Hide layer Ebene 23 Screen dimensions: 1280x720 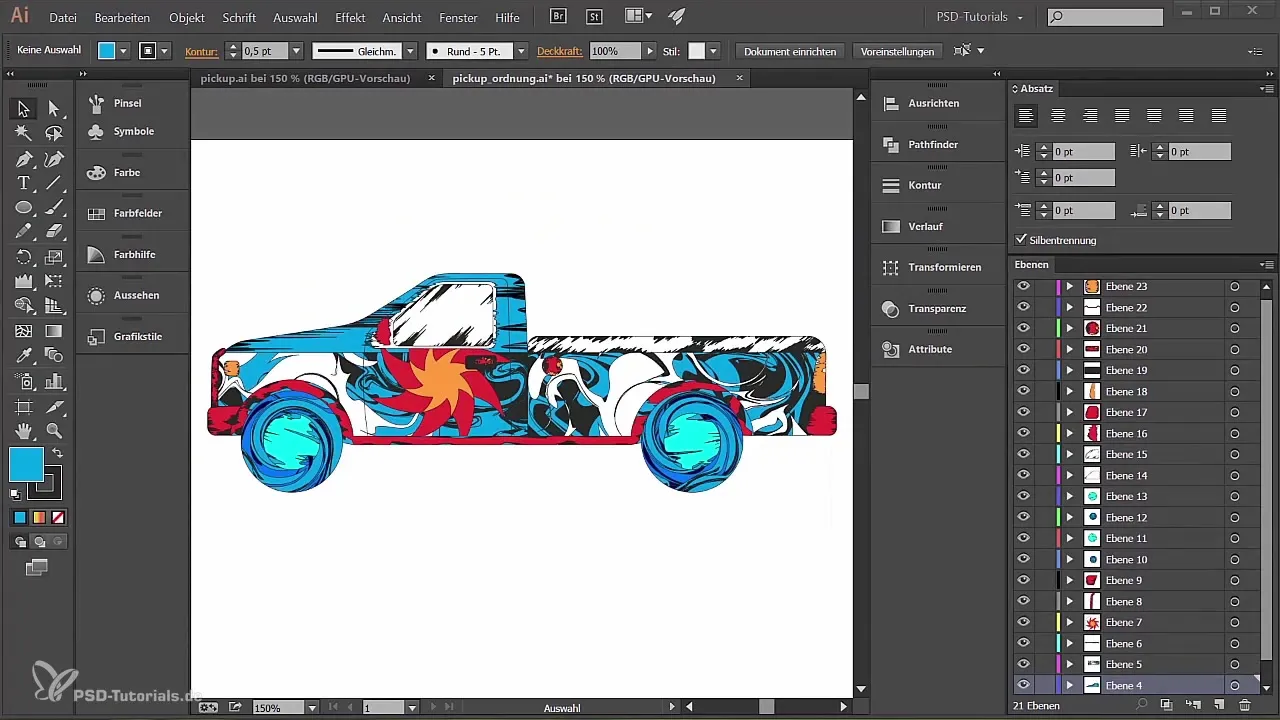tap(1023, 286)
